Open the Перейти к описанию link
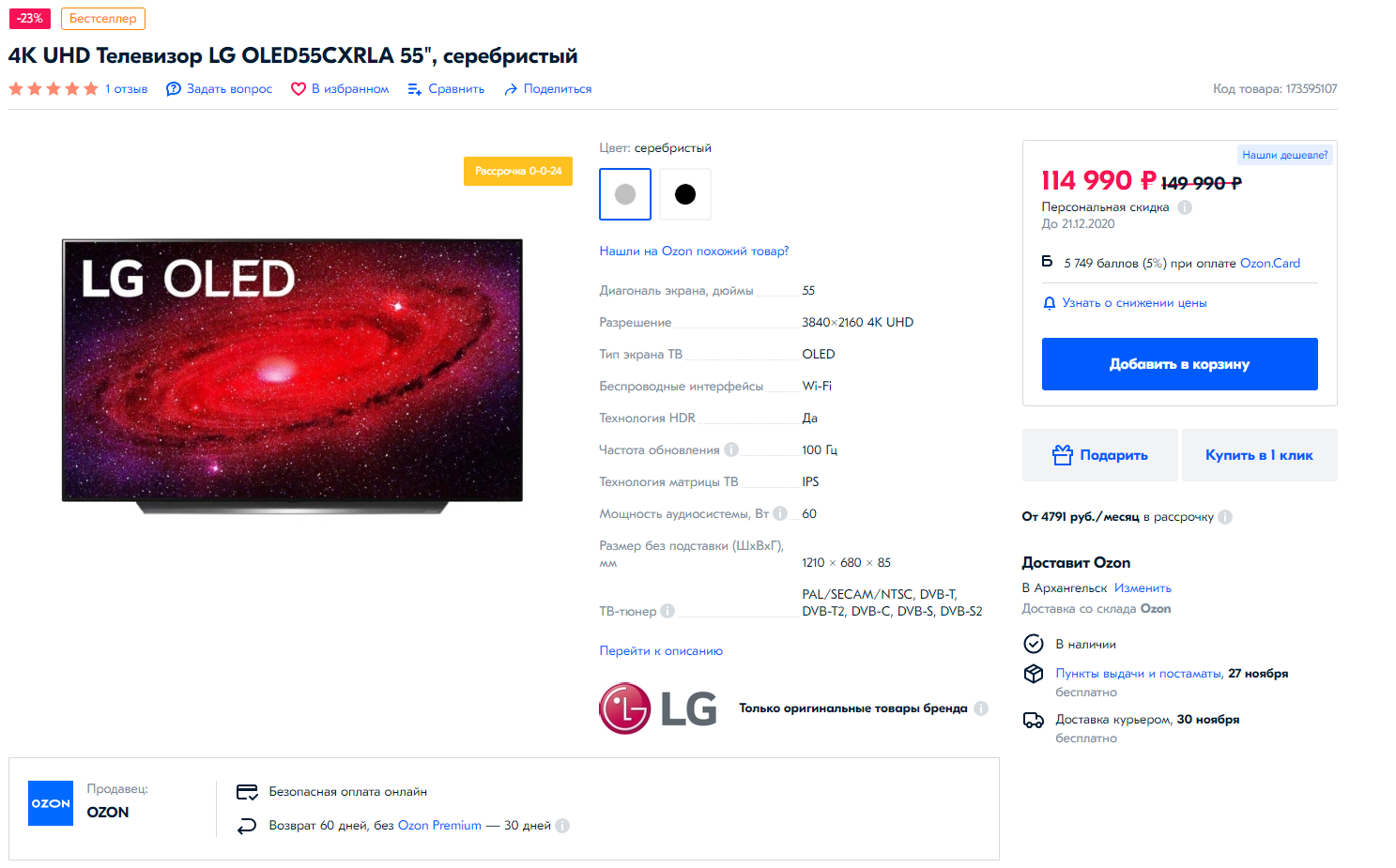This screenshot has height=868, width=1396. point(661,650)
